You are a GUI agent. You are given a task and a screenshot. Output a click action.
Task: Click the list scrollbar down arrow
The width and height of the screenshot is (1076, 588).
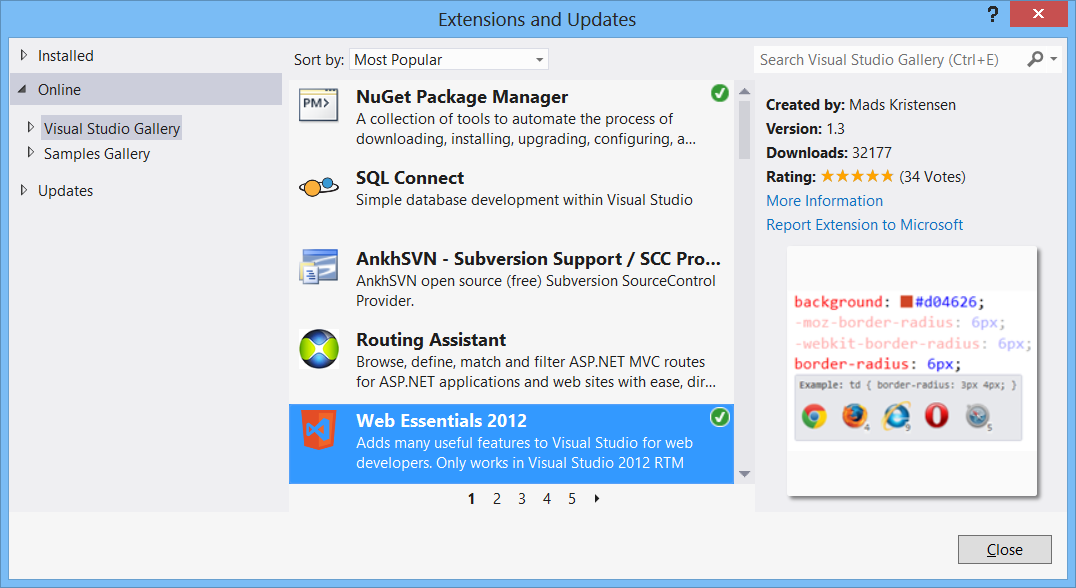[x=745, y=474]
